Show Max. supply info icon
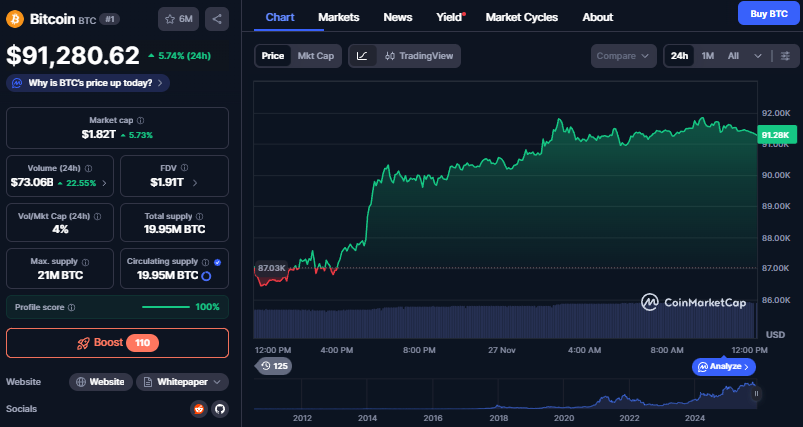The image size is (803, 427). pos(85,262)
